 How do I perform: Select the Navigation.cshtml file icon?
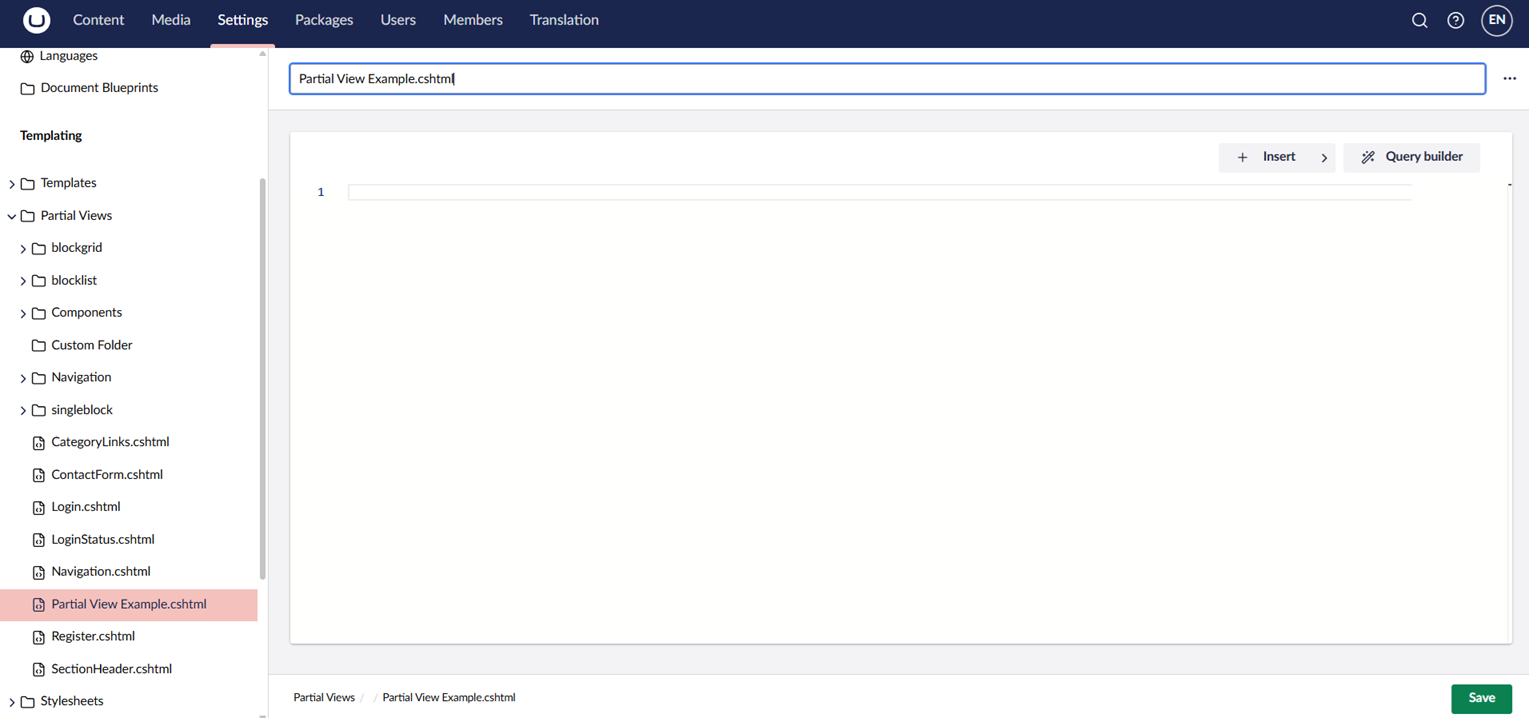tap(37, 571)
